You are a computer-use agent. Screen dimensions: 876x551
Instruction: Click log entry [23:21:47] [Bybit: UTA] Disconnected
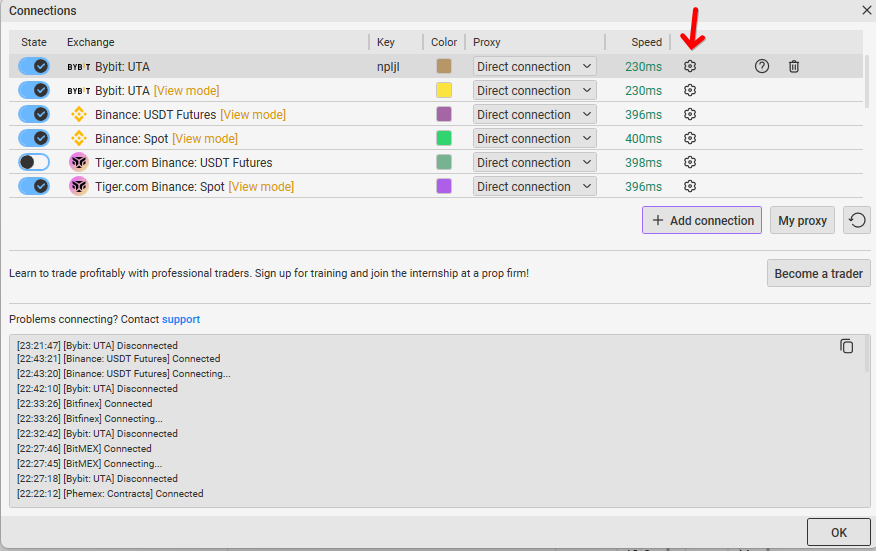tap(97, 345)
